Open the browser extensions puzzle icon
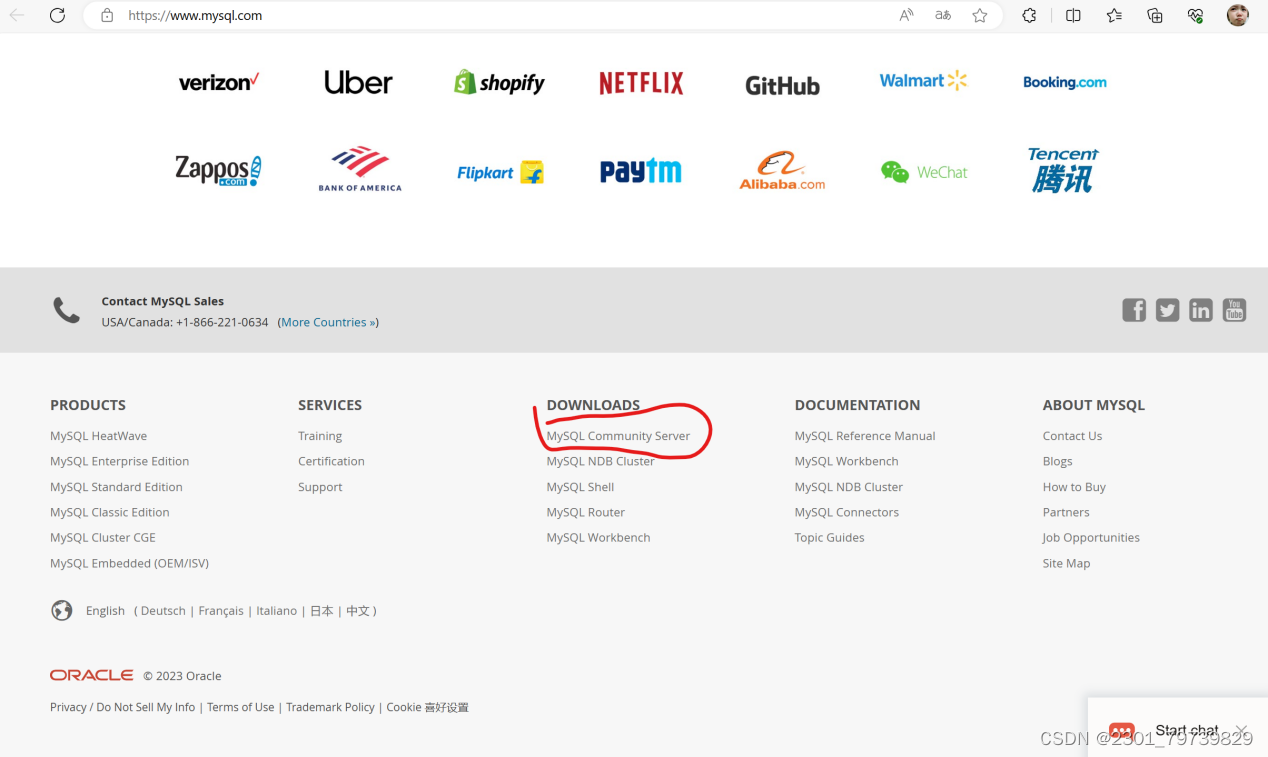The width and height of the screenshot is (1268, 757). pyautogui.click(x=1029, y=15)
